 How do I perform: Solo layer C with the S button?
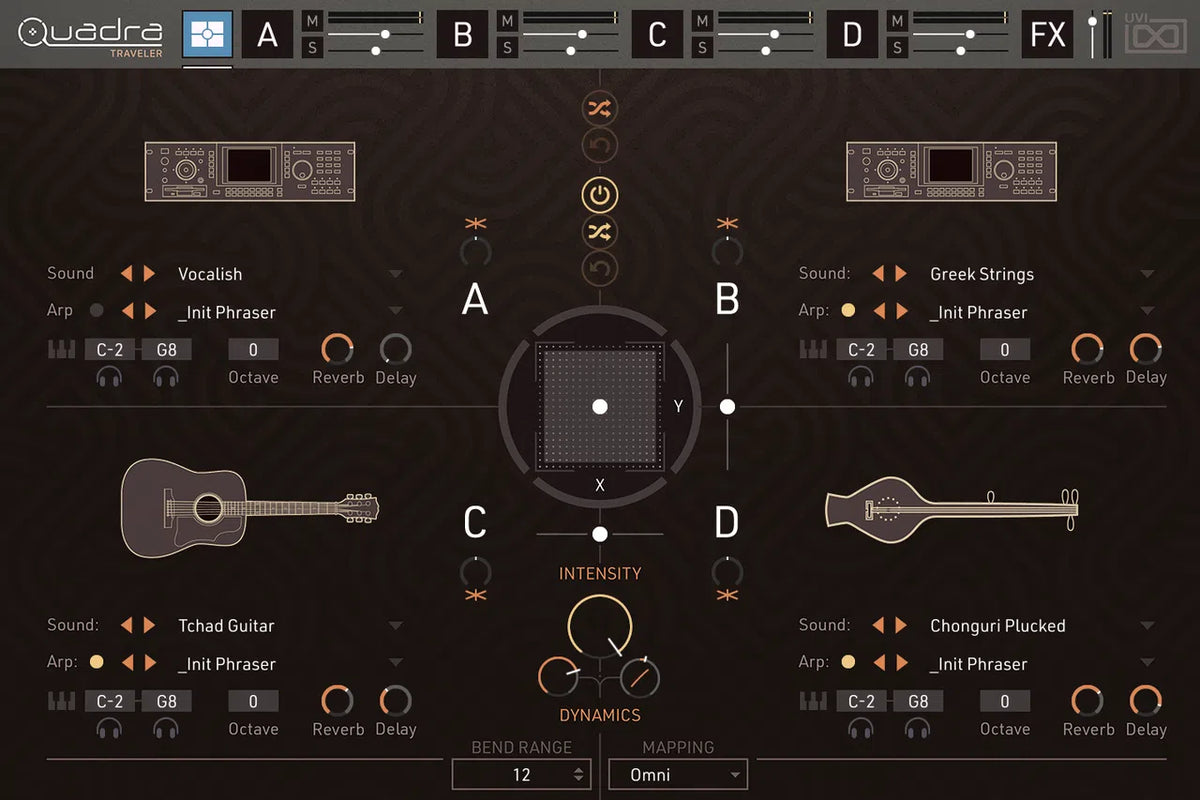click(x=702, y=47)
